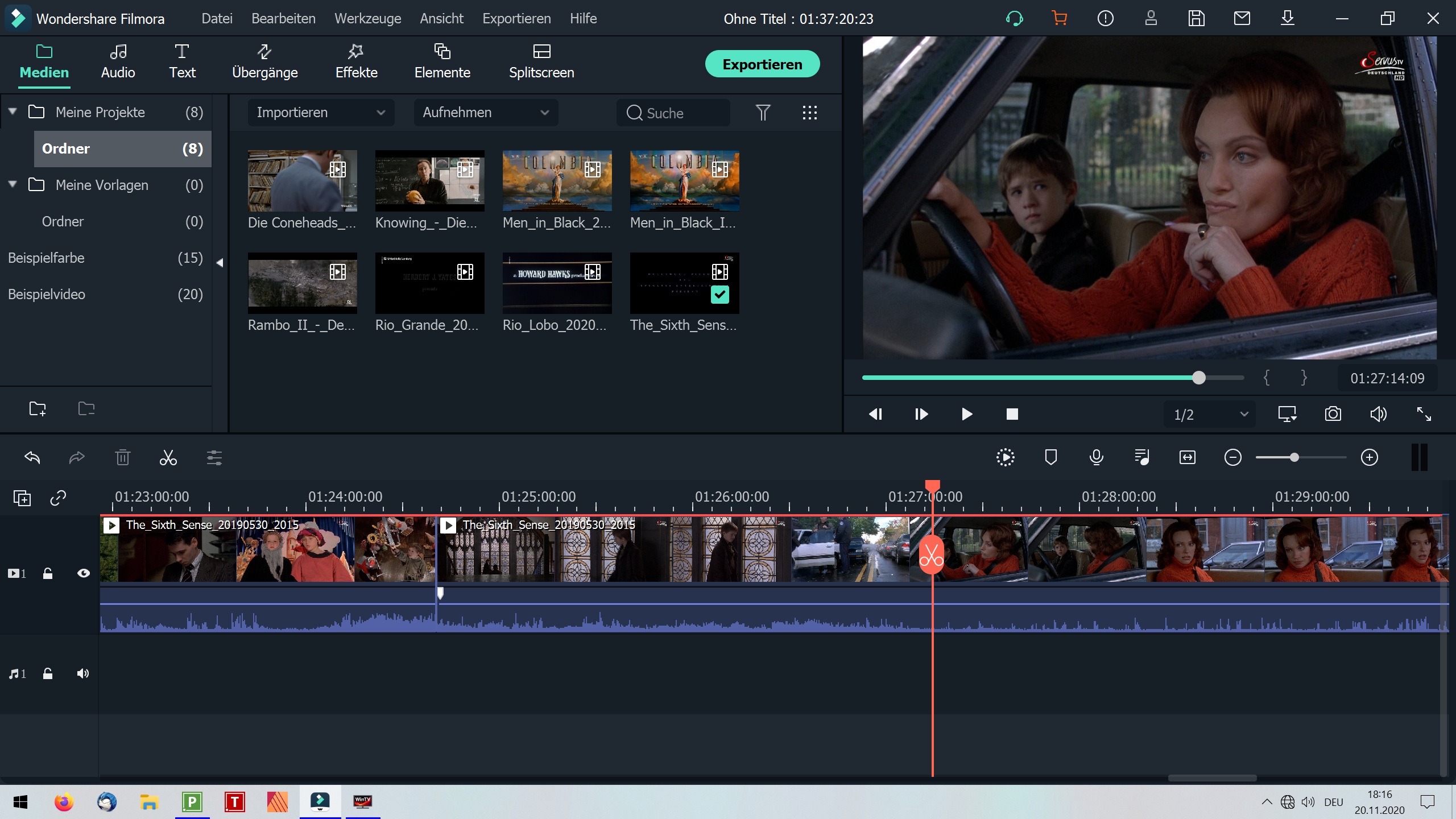Click the scissors split tool in toolbar

click(x=168, y=457)
